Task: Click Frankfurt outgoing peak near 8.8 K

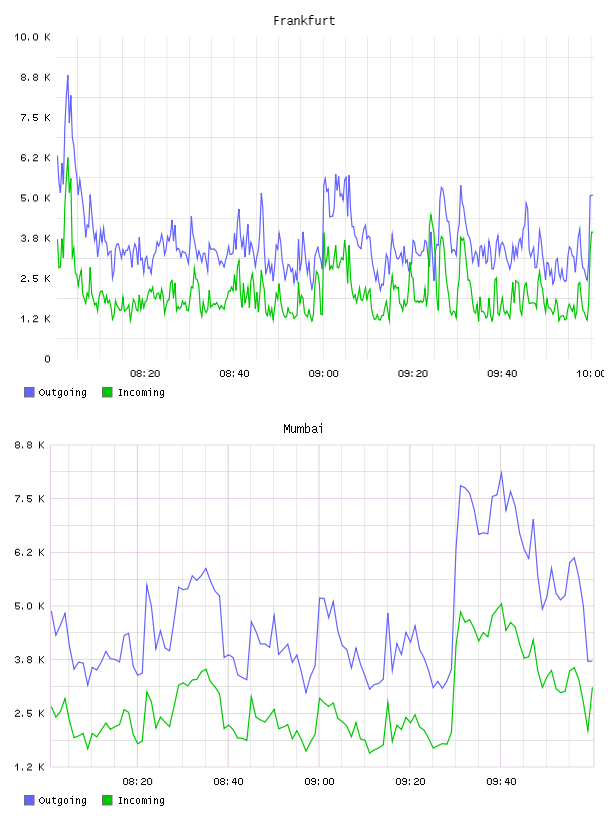Action: pyautogui.click(x=68, y=76)
